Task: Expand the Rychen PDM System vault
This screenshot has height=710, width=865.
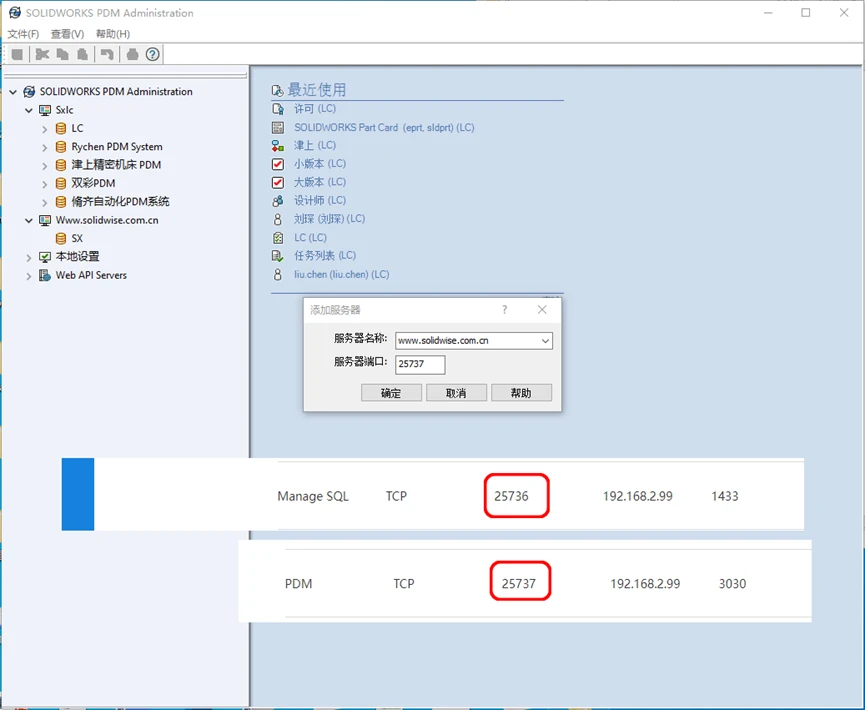Action: tap(45, 147)
